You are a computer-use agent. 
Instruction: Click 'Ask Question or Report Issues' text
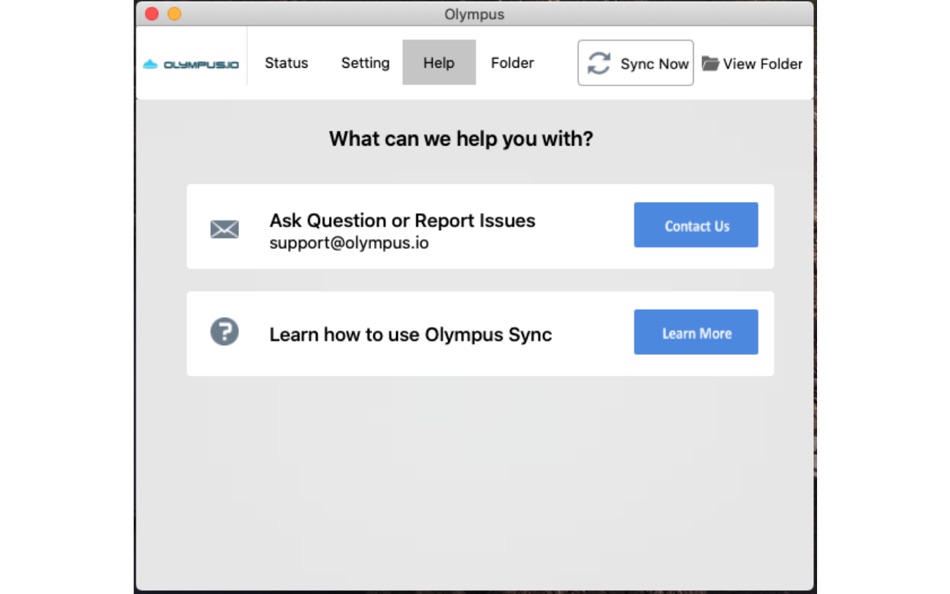(x=402, y=221)
